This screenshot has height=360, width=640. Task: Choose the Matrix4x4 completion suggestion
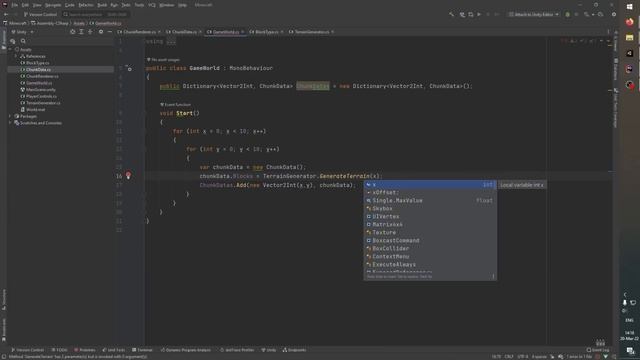(x=430, y=224)
